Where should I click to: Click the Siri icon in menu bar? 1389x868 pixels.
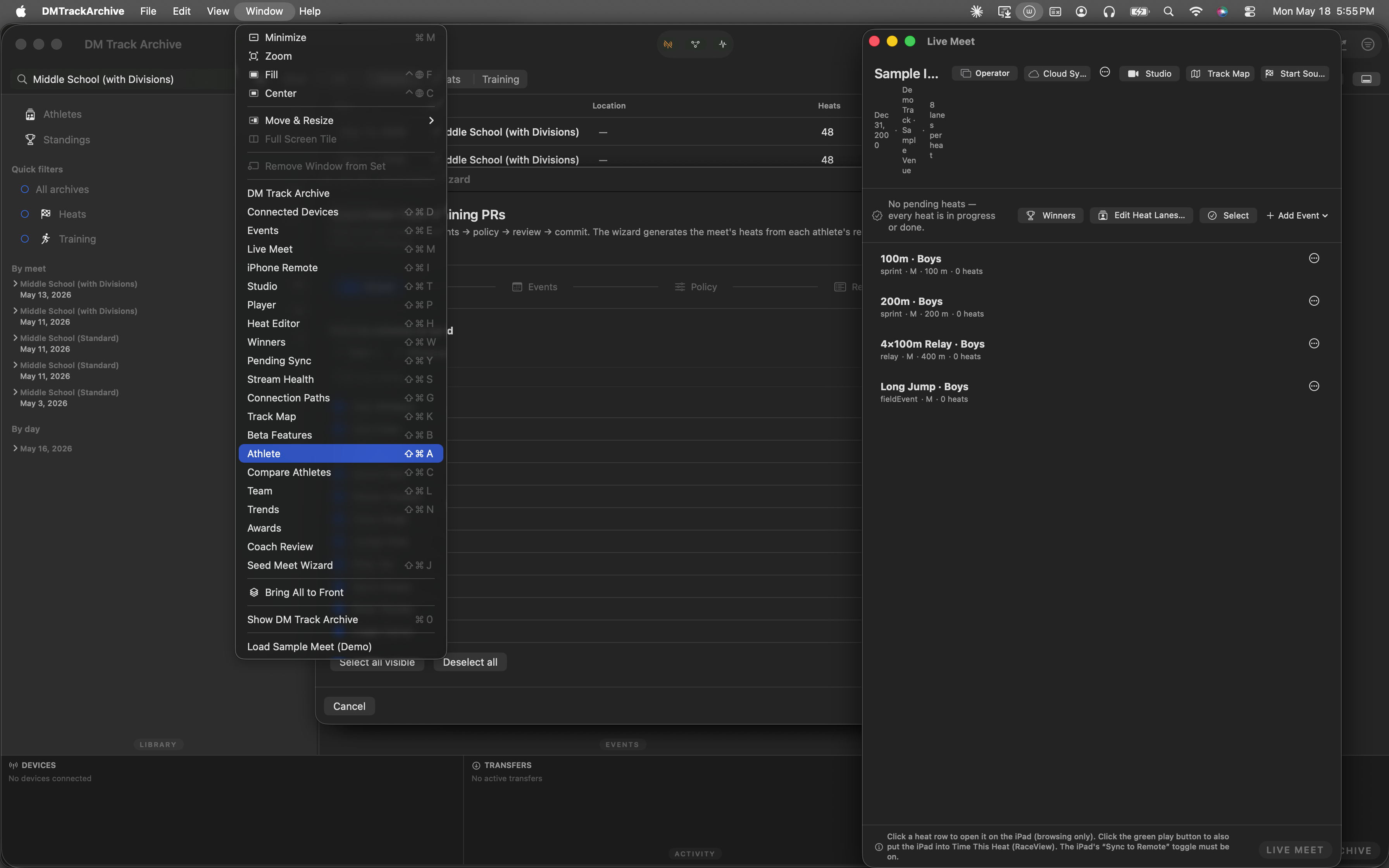[1223, 12]
